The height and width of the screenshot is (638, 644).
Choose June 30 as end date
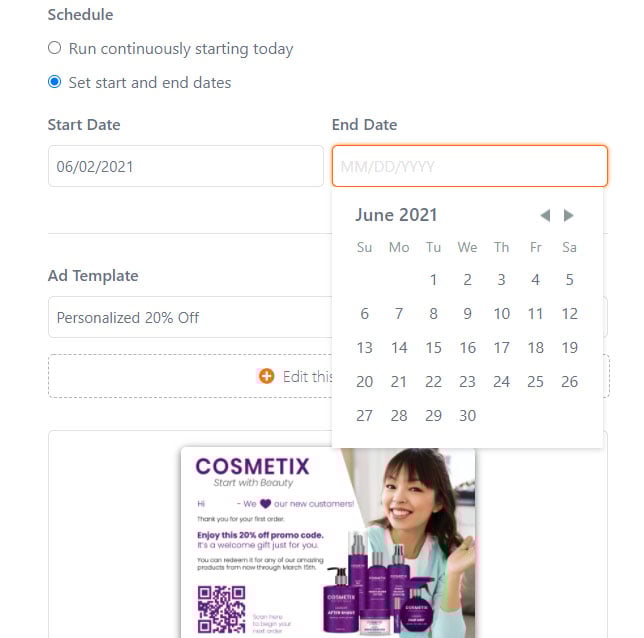(x=467, y=416)
